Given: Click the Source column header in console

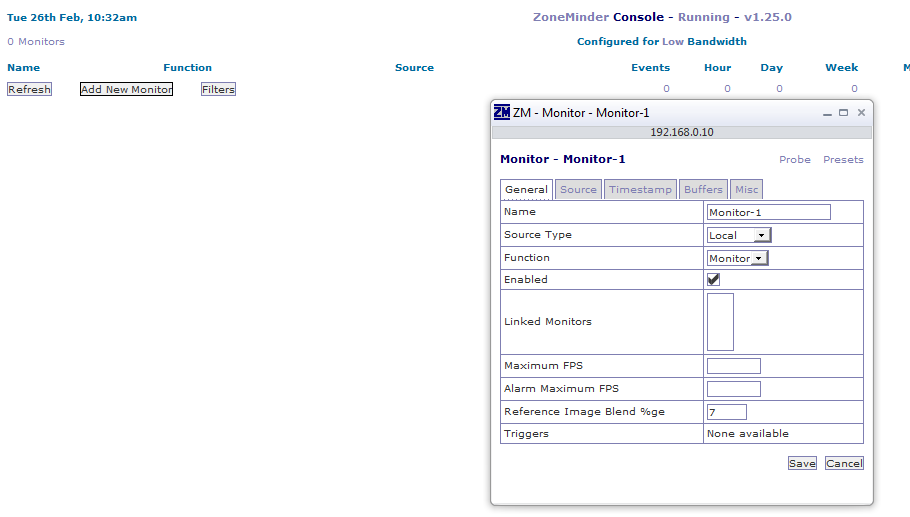Looking at the screenshot, I should 414,67.
